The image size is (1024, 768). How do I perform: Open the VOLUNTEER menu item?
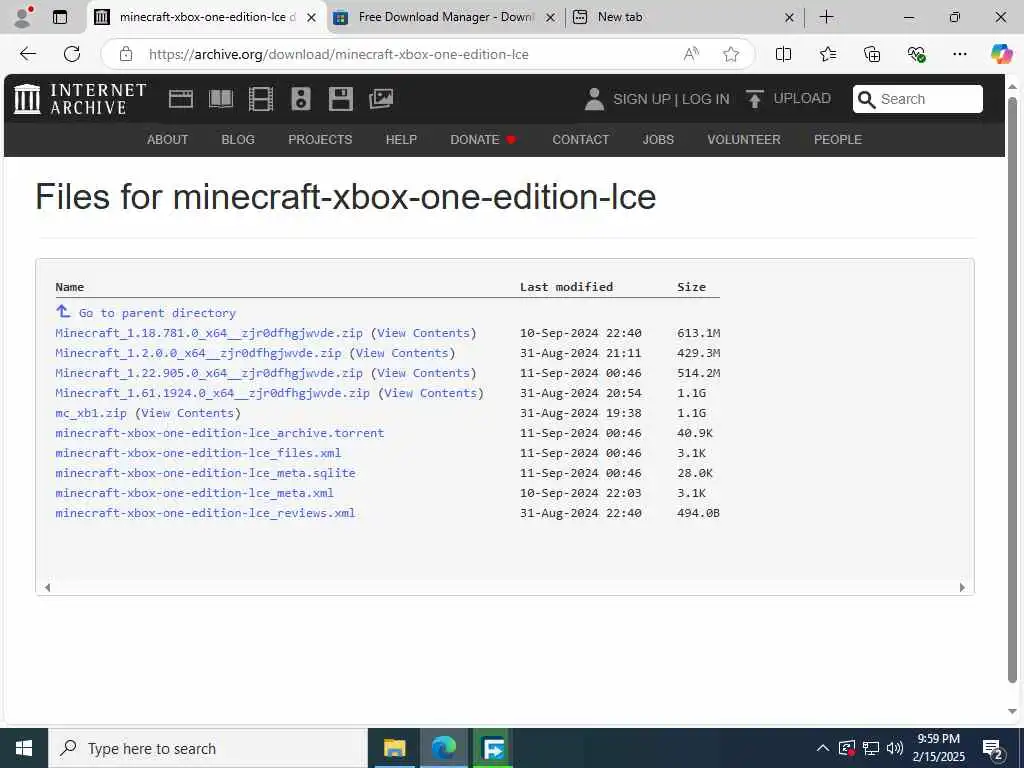coord(744,140)
